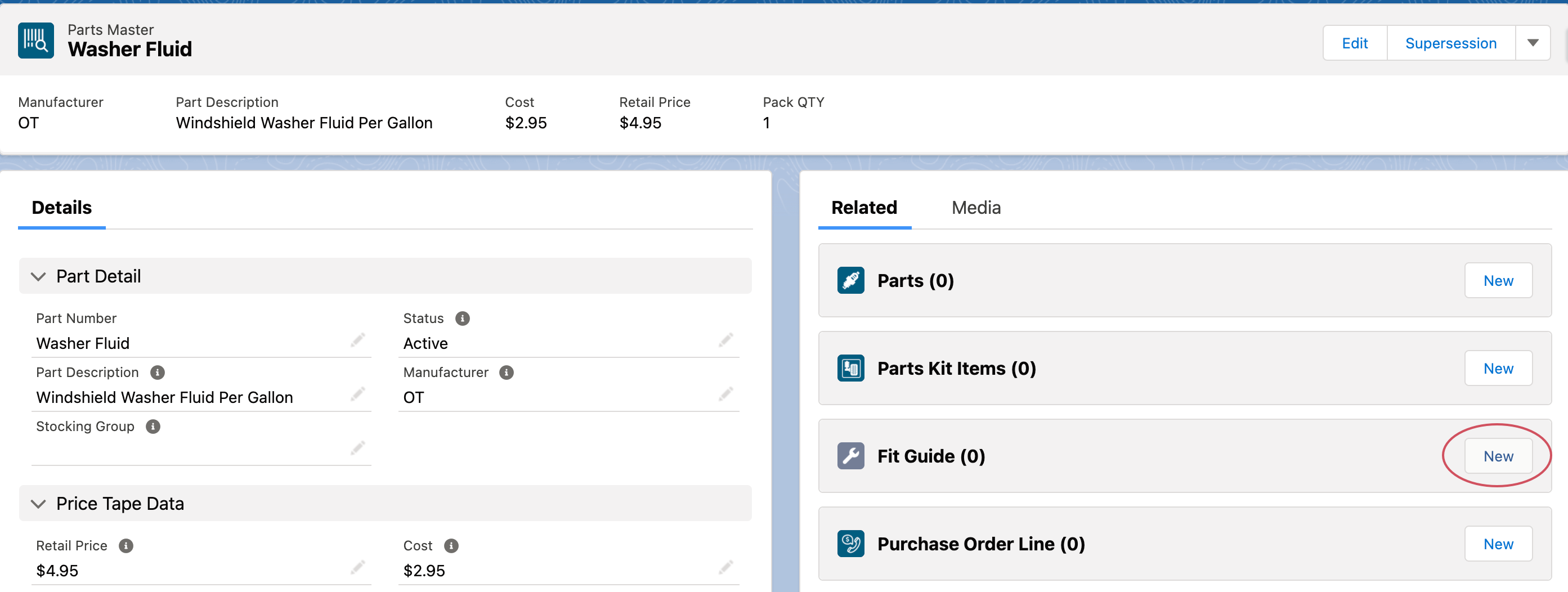Click the Retail Price info icon

point(126,546)
